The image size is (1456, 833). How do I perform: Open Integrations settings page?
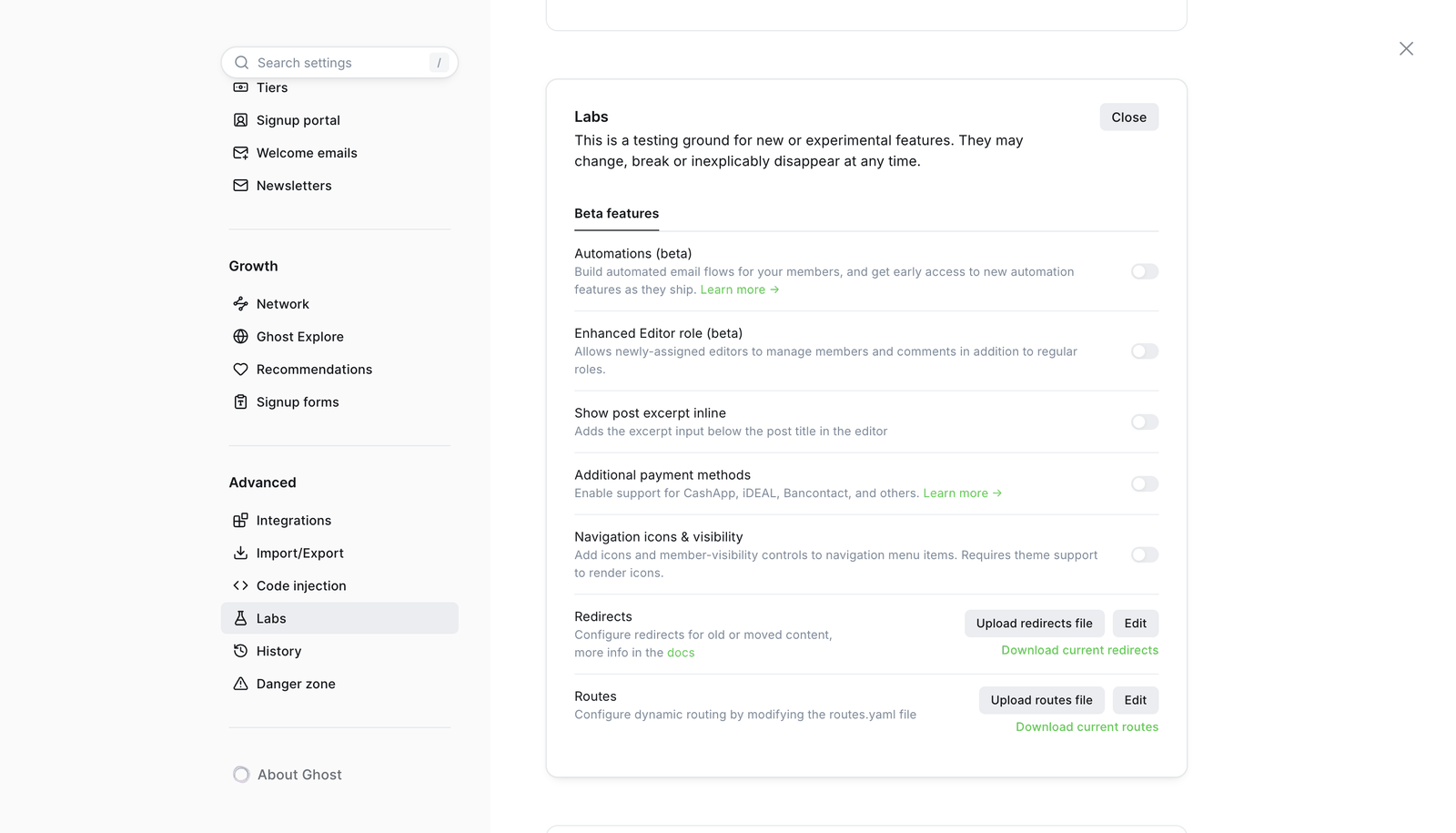(339, 521)
